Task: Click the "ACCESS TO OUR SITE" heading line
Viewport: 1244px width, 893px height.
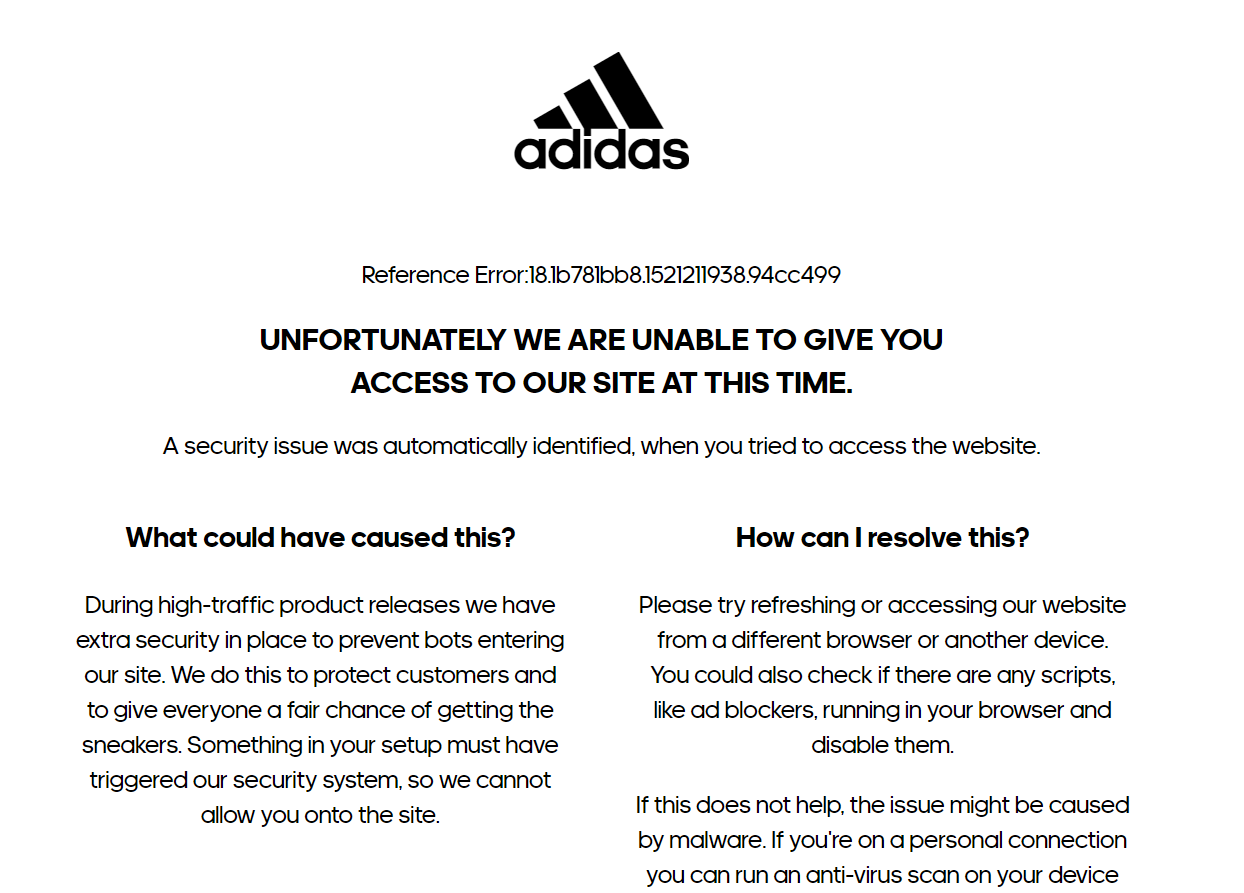Action: click(601, 383)
